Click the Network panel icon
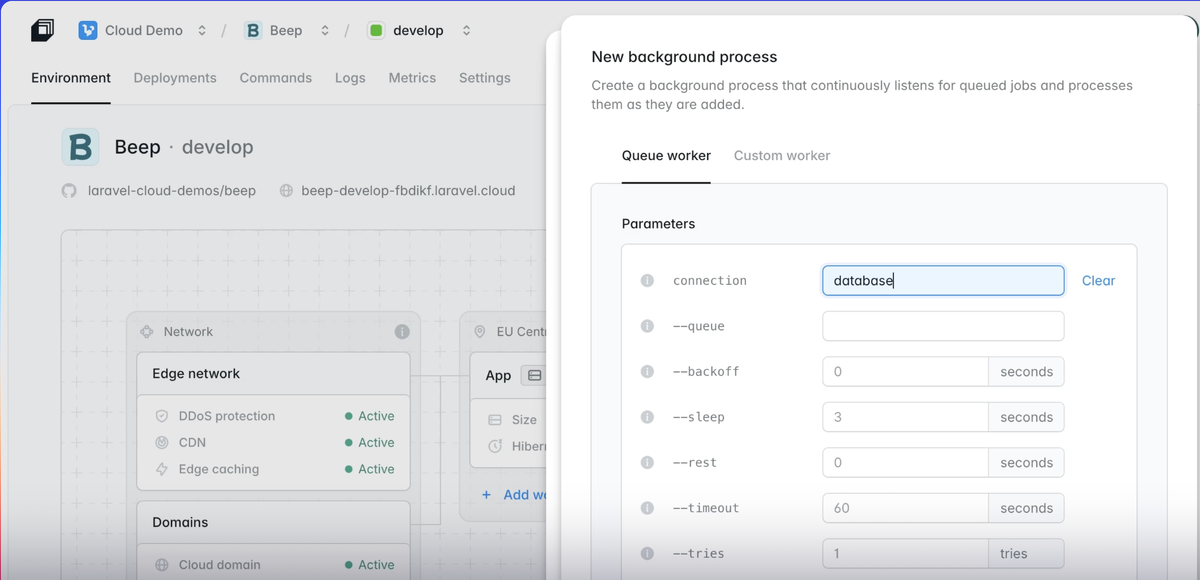1200x580 pixels. [146, 331]
